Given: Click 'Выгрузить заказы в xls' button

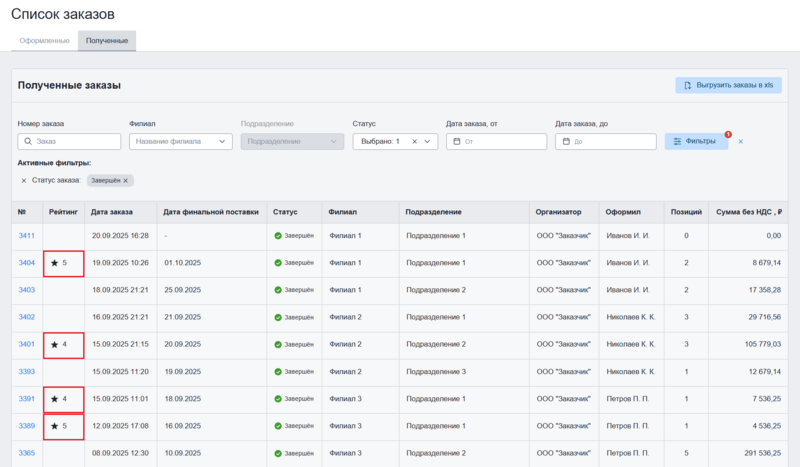Looking at the screenshot, I should click(x=727, y=86).
